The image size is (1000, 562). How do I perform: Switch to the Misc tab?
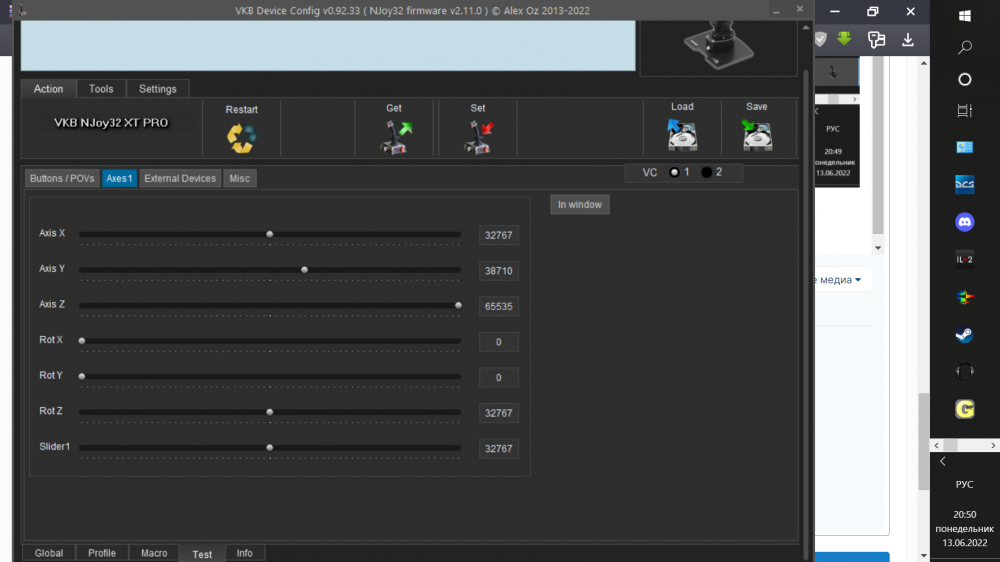(240, 179)
